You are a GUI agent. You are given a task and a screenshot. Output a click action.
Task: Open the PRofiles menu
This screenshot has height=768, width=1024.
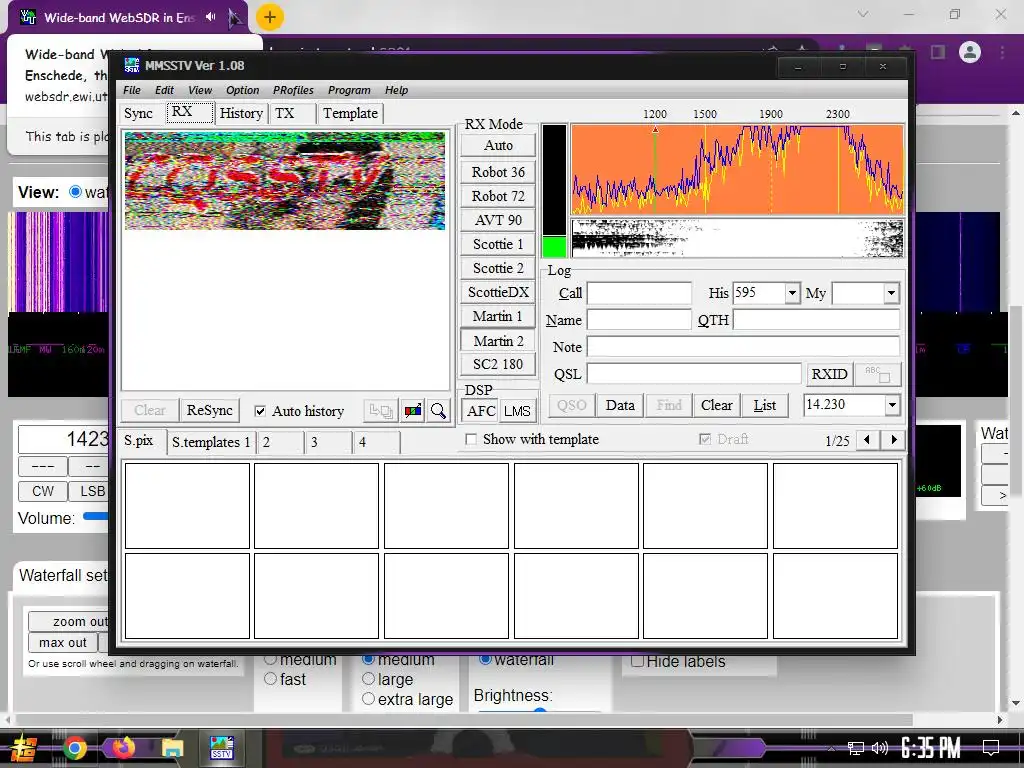click(293, 90)
